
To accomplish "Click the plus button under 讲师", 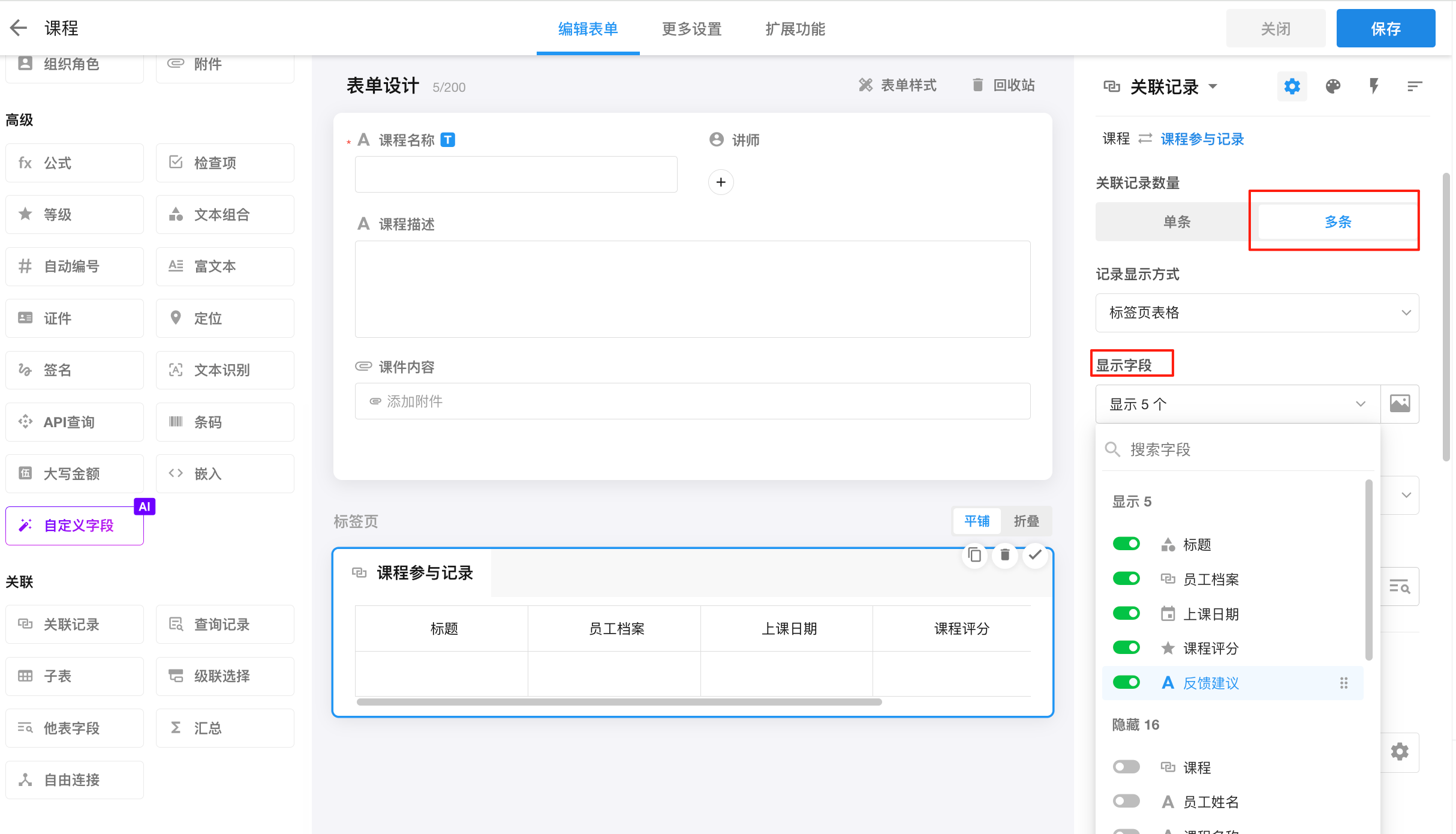I will [x=721, y=182].
